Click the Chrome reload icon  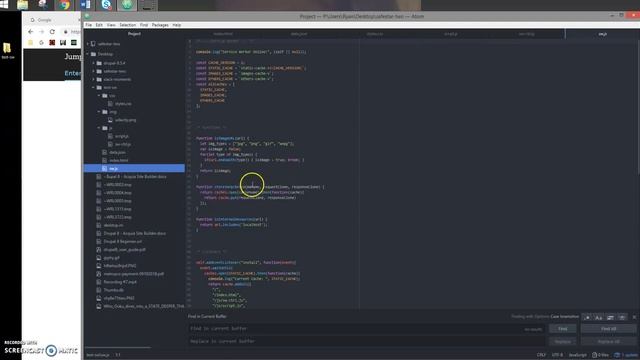(52, 31)
